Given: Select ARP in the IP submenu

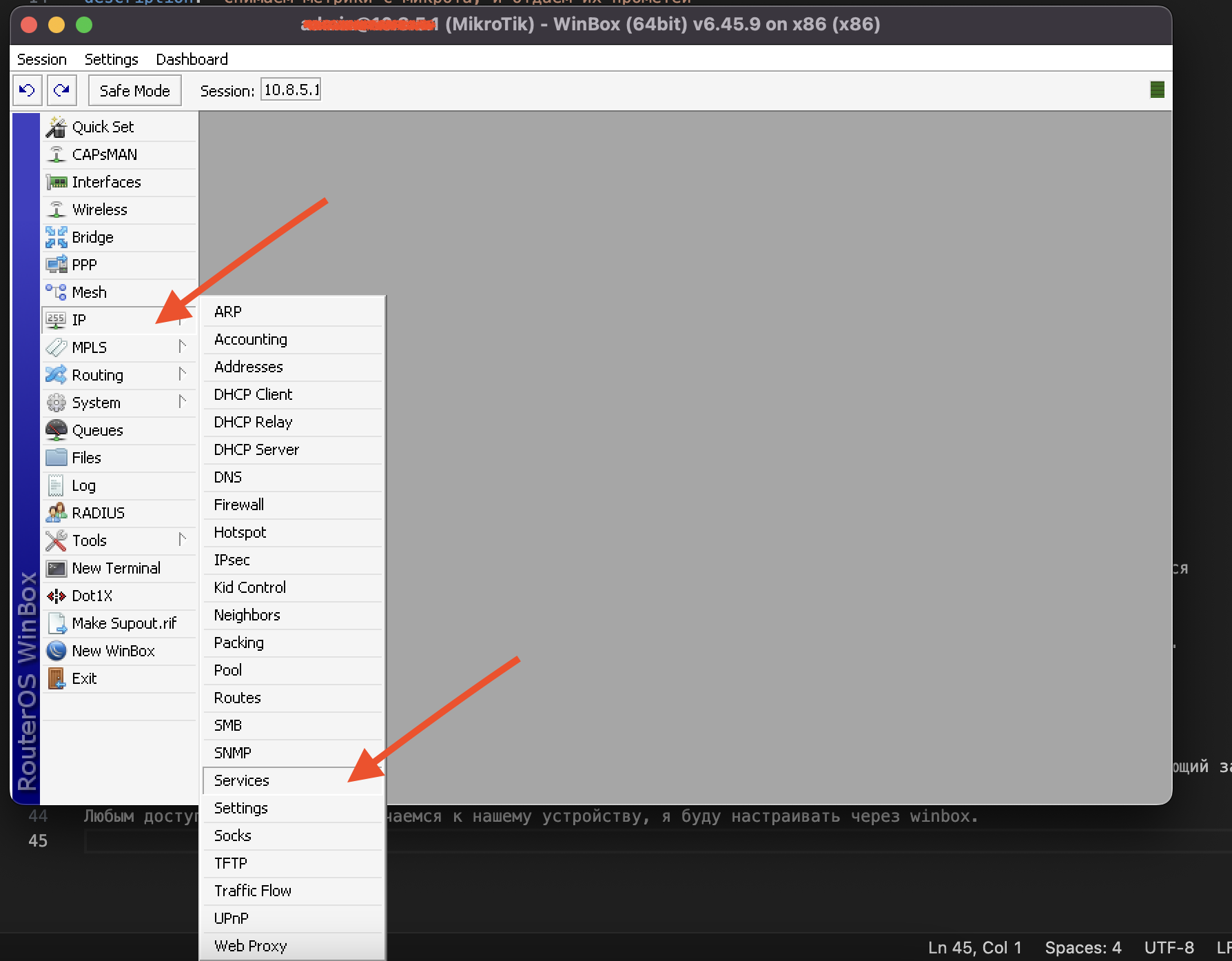Looking at the screenshot, I should point(293,312).
